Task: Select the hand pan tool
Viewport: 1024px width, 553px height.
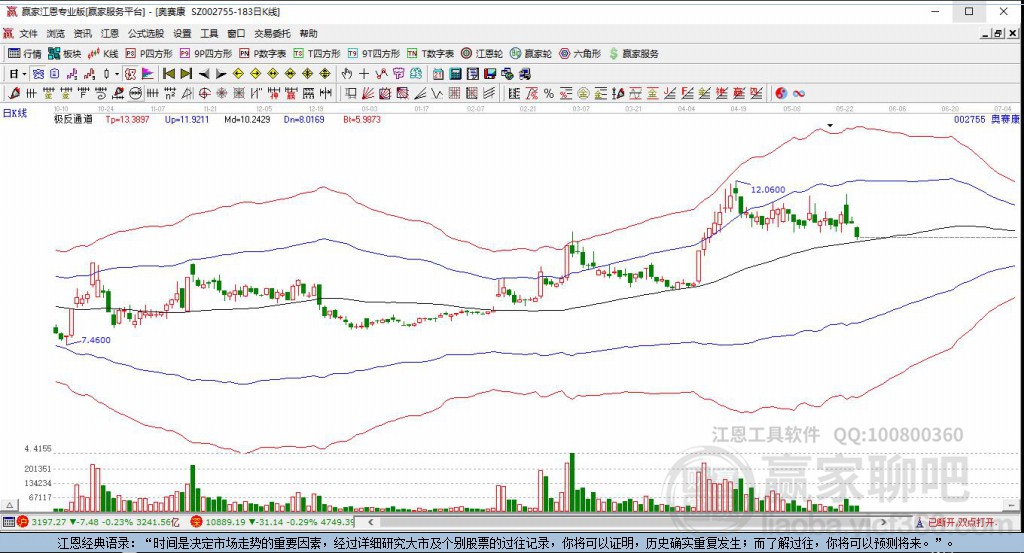Action: tap(347, 74)
